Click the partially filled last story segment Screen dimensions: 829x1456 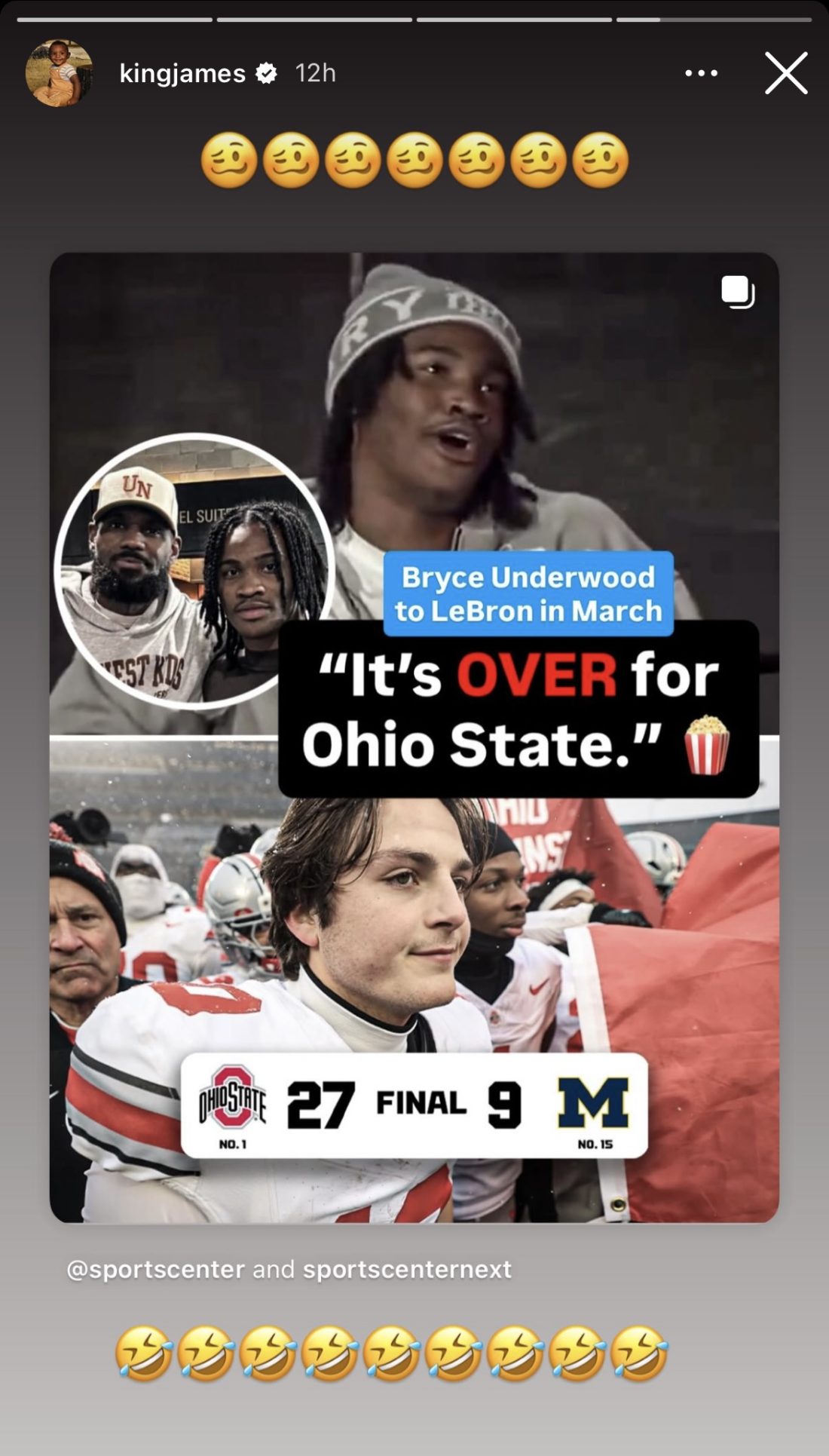click(x=714, y=20)
